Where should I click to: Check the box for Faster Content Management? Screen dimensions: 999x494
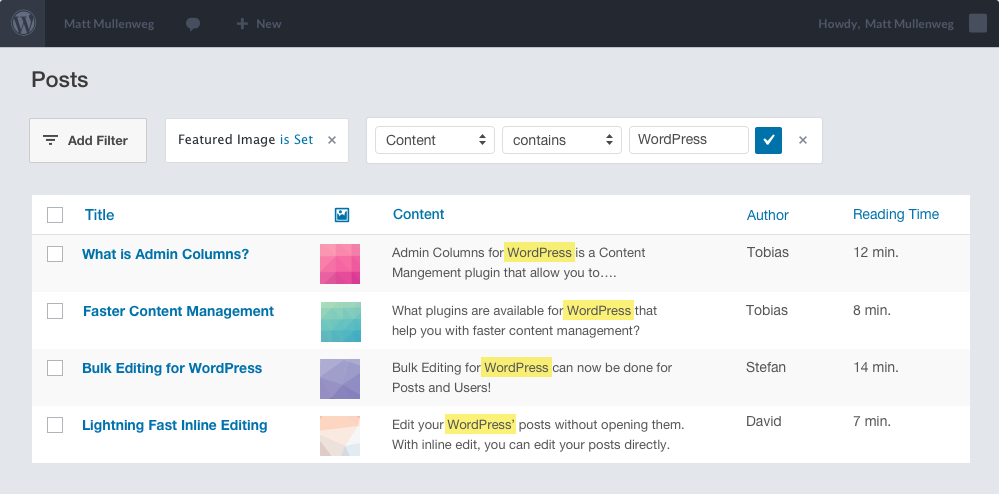[x=55, y=311]
